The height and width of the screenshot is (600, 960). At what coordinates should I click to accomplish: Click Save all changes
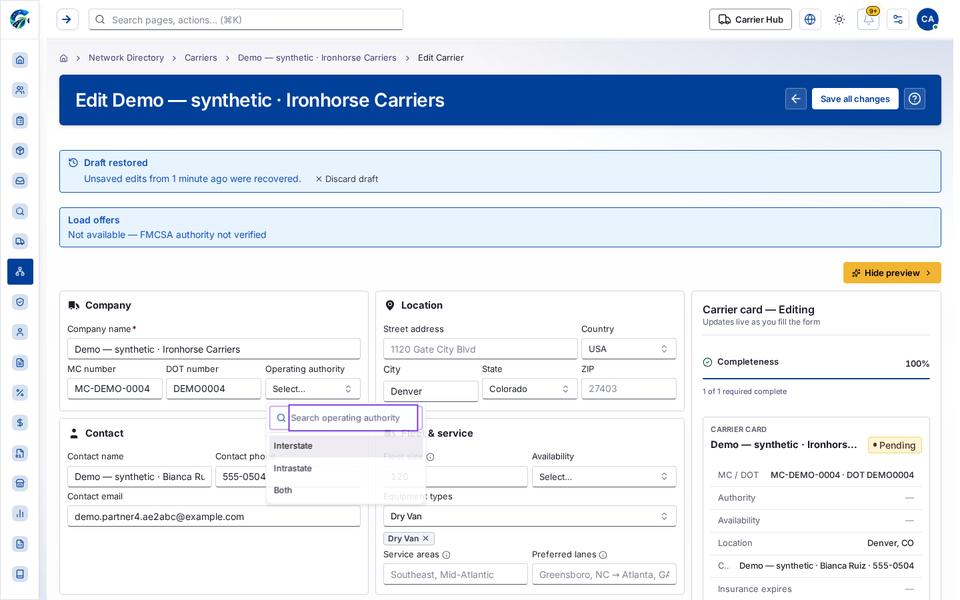pyautogui.click(x=855, y=99)
